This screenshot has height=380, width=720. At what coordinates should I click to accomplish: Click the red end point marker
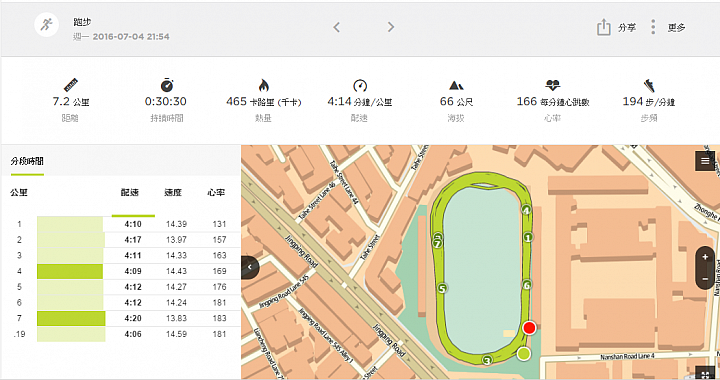coord(529,328)
